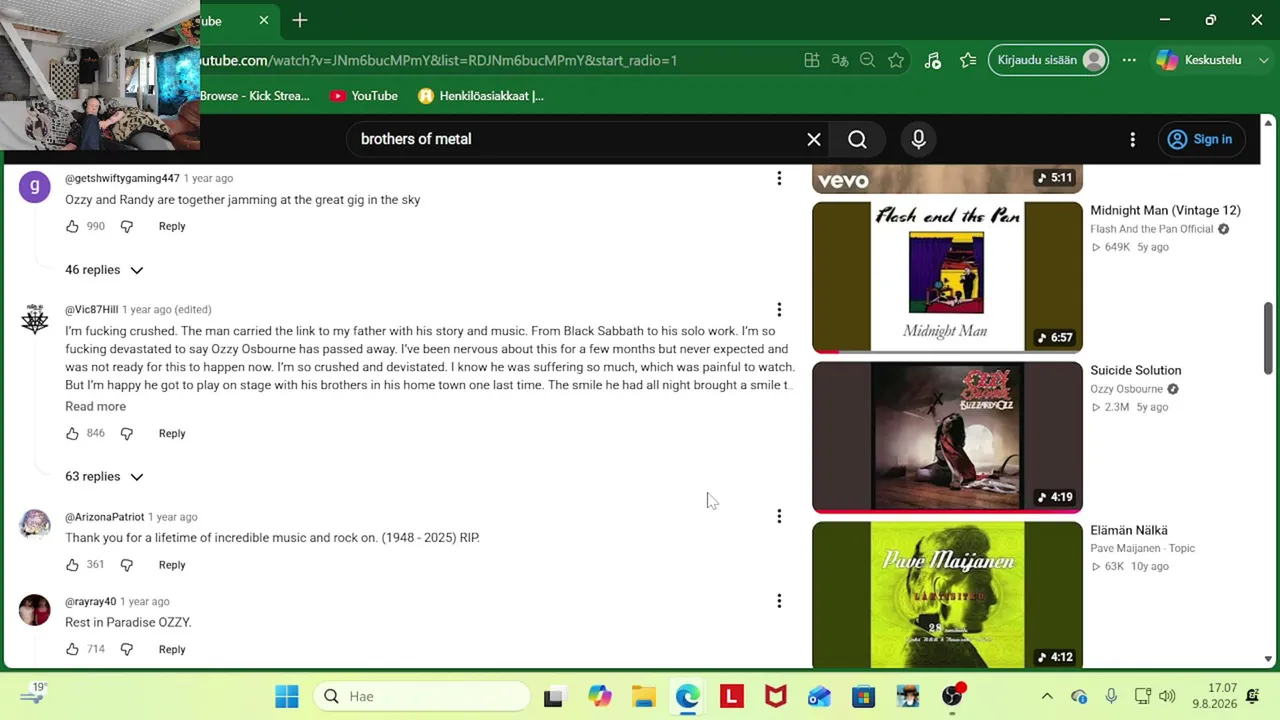Viewport: 1280px width, 720px height.
Task: Open the red L app on taskbar
Action: [732, 696]
